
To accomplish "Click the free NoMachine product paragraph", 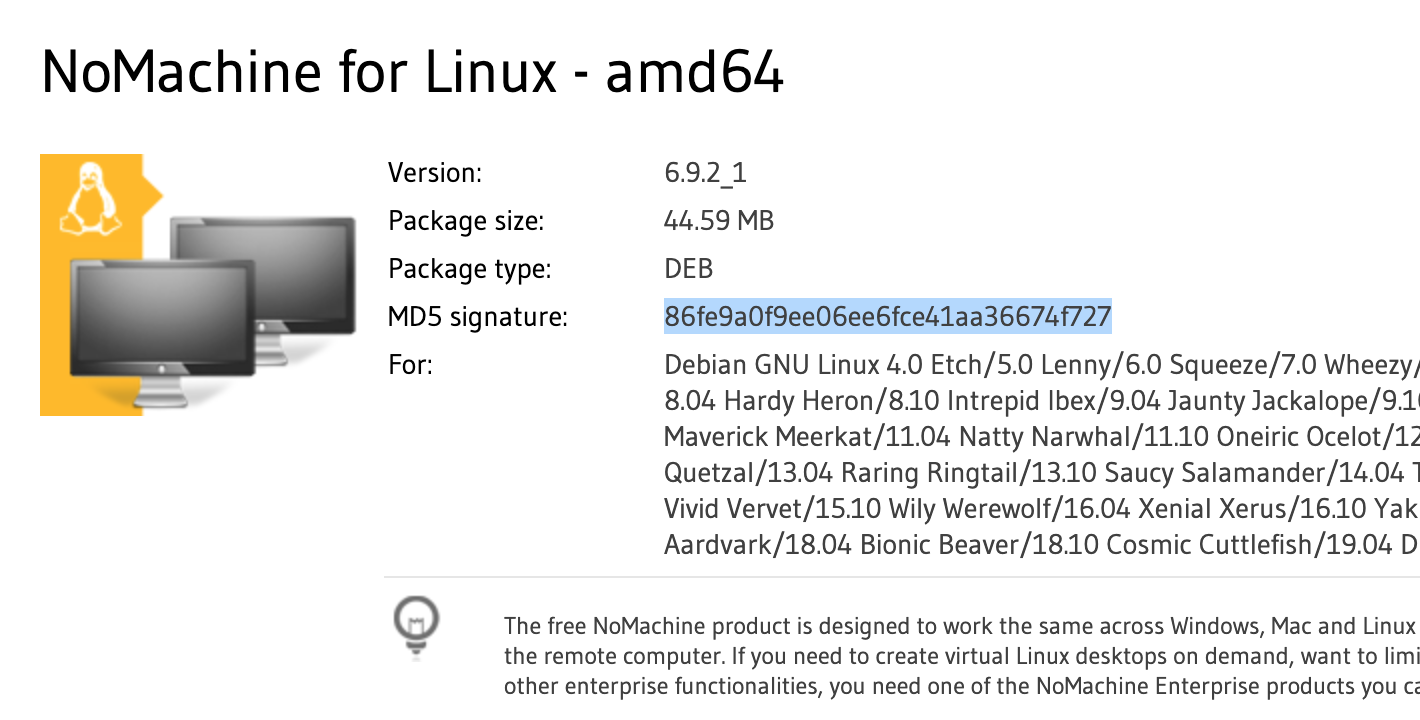I will coord(962,656).
